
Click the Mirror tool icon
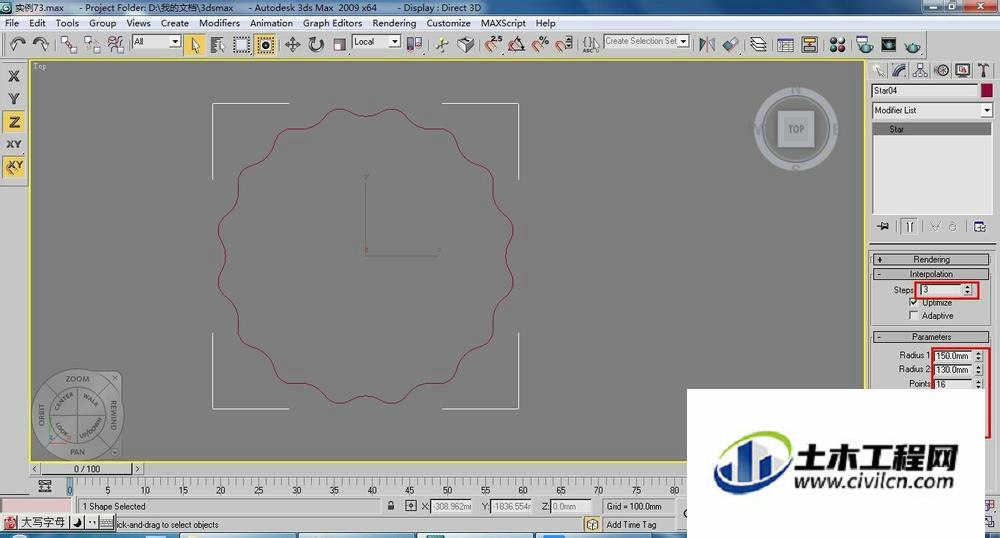point(707,45)
